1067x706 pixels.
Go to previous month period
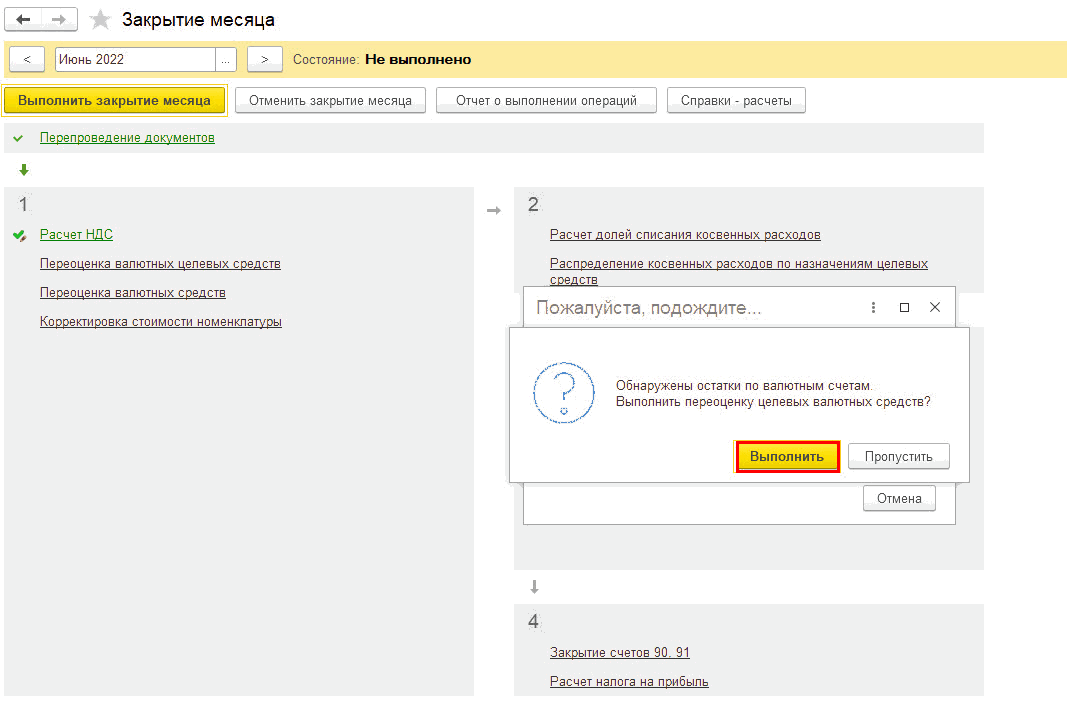click(x=26, y=60)
